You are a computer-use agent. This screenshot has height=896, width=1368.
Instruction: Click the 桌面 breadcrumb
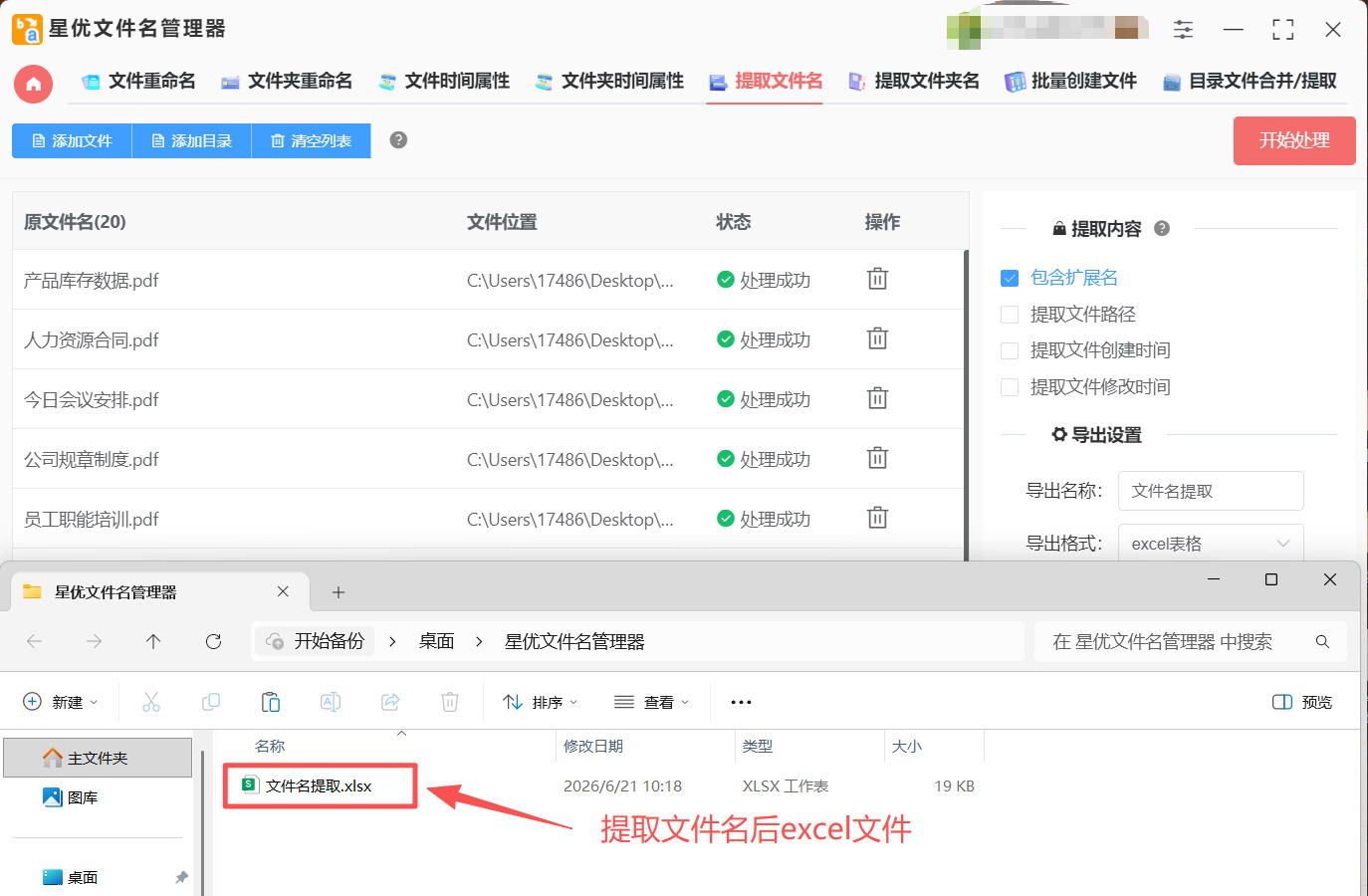pyautogui.click(x=436, y=642)
